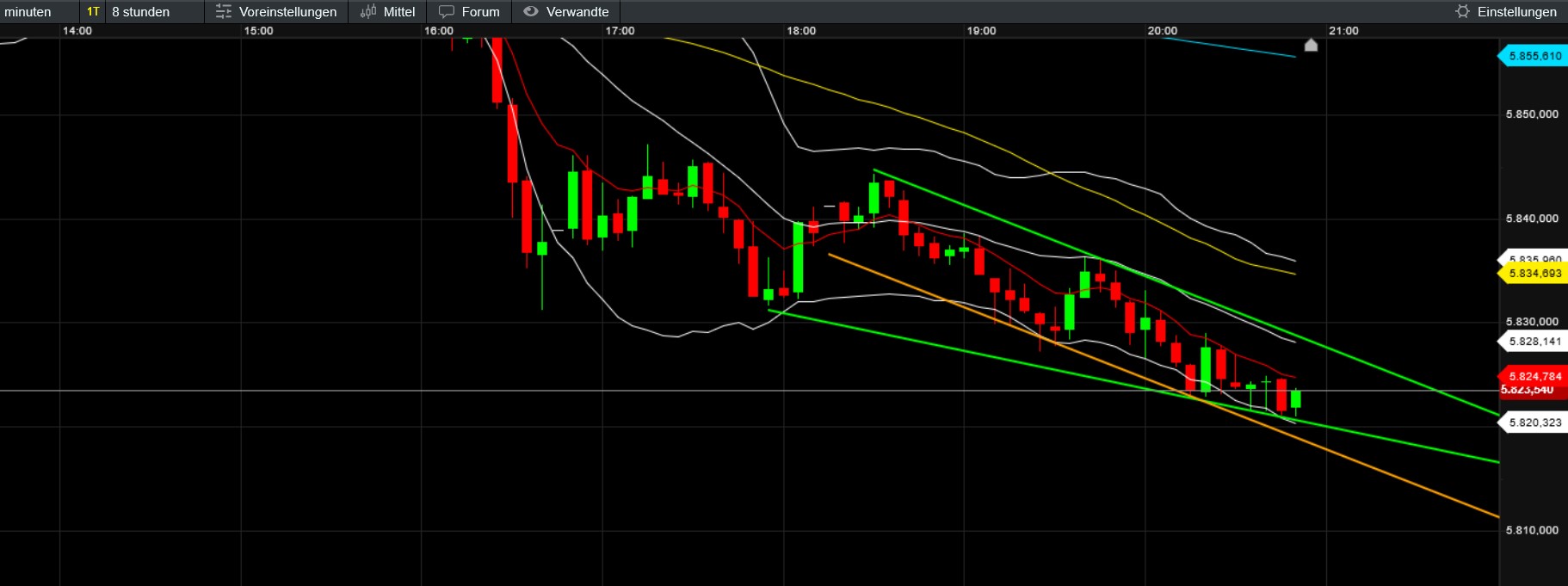Screen dimensions: 1568x586
Task: Click the Voreinstellungen sliders icon
Action: click(224, 11)
